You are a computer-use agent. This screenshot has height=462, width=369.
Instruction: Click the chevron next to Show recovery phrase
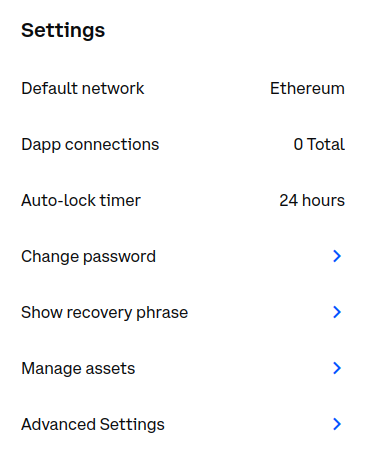[337, 312]
